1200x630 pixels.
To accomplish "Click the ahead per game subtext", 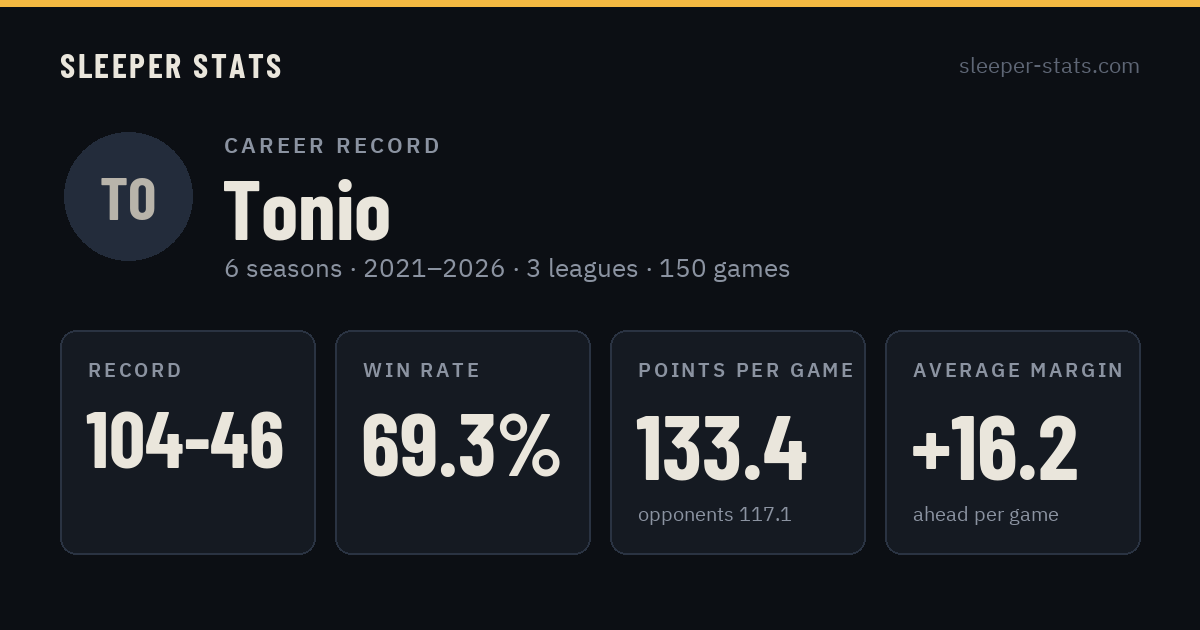I will (x=986, y=515).
